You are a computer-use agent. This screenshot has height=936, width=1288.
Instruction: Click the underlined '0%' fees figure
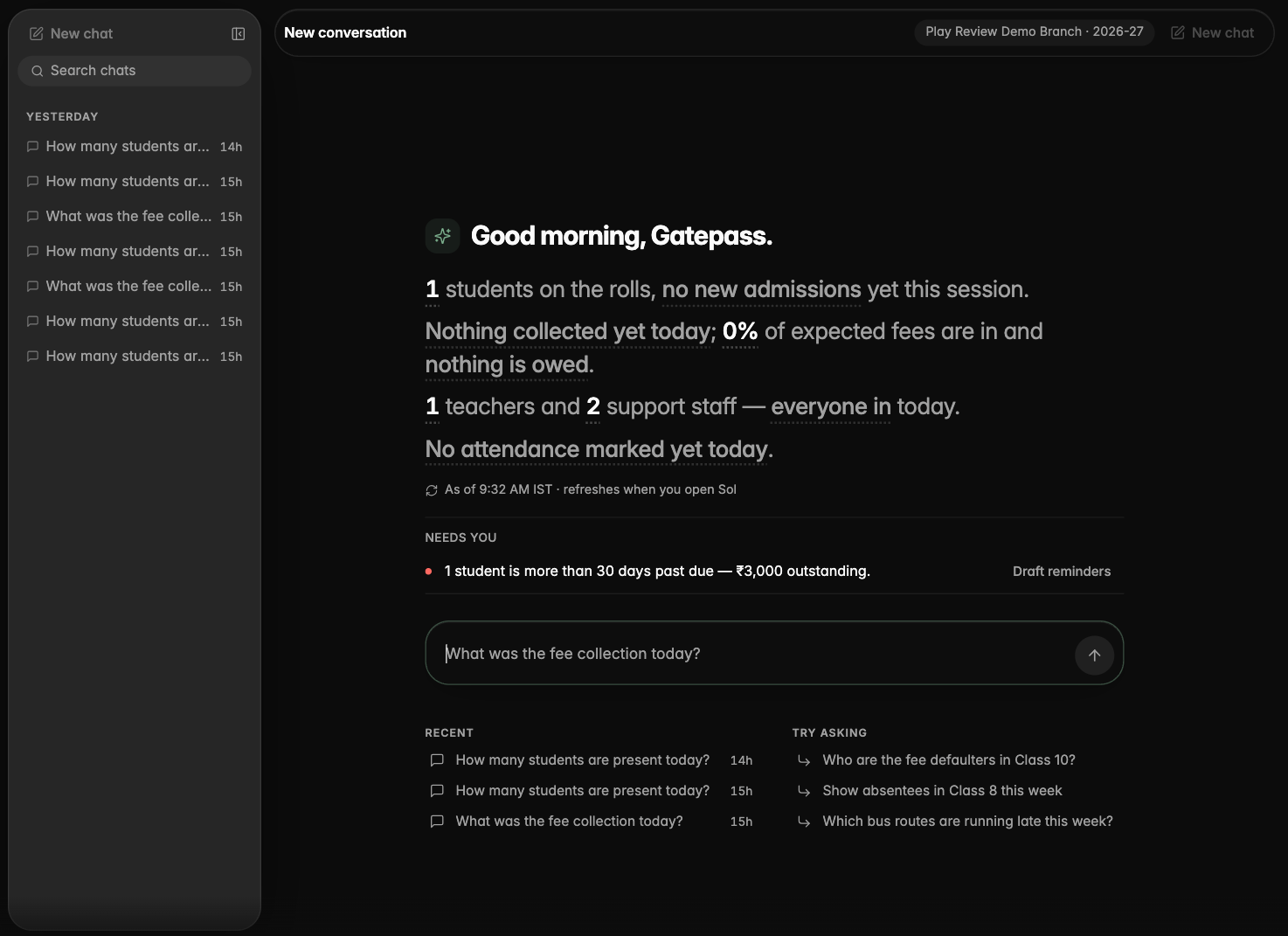tap(740, 331)
